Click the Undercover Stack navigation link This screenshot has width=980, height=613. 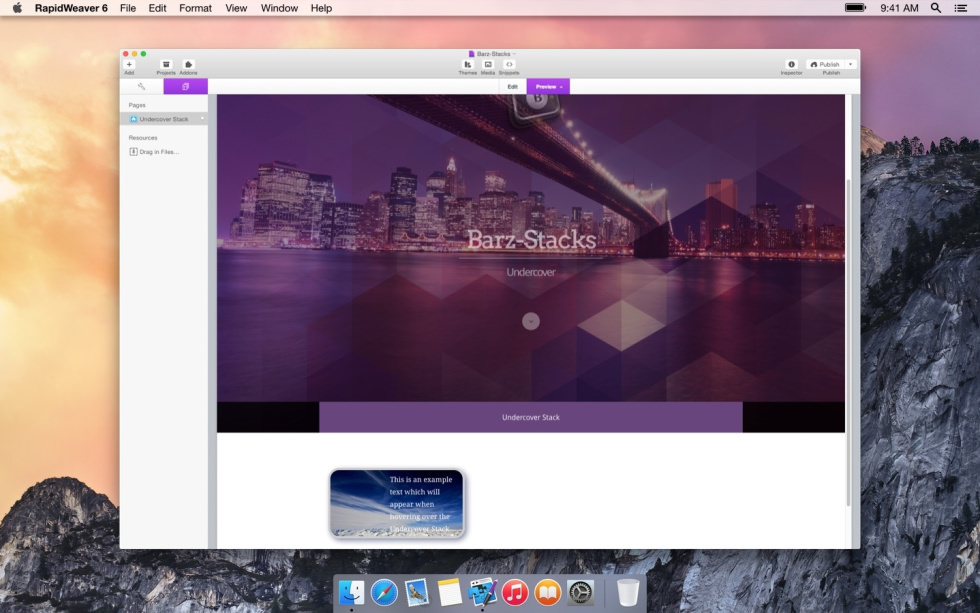tap(531, 417)
